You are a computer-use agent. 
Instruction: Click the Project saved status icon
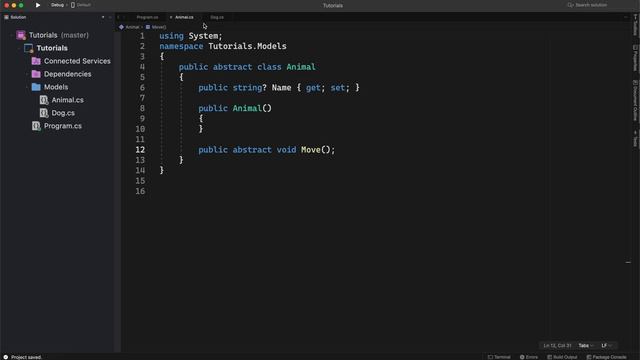point(6,357)
